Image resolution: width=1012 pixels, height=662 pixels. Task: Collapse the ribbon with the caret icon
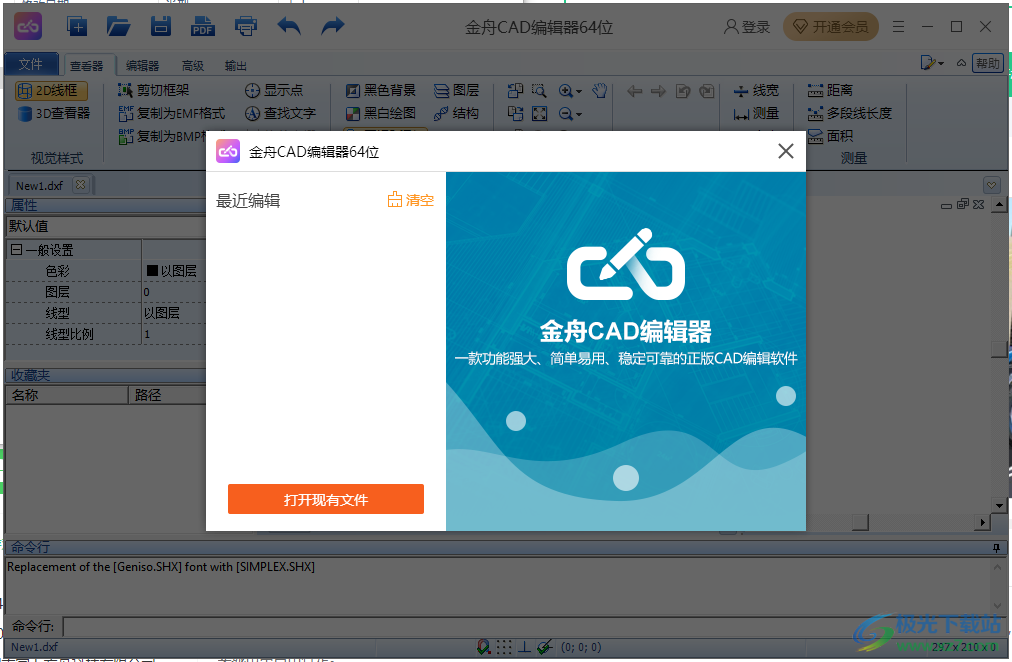tap(961, 63)
